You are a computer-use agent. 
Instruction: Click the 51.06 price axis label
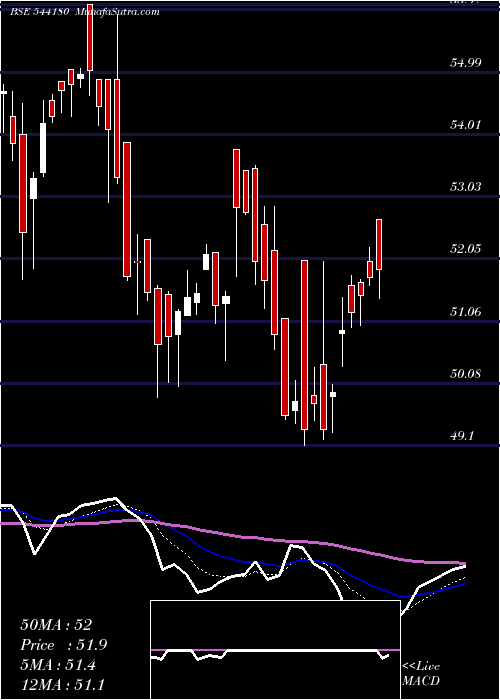466,311
